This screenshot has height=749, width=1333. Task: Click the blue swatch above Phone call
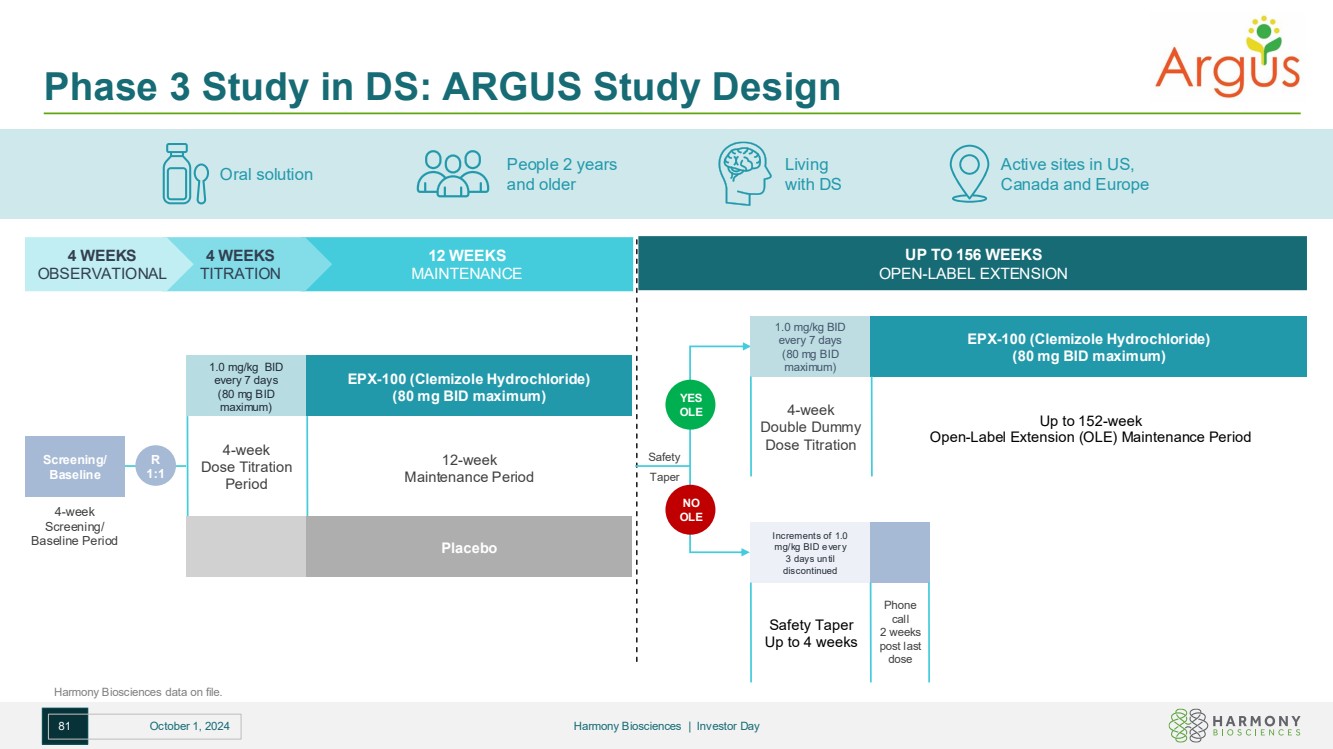(x=900, y=552)
